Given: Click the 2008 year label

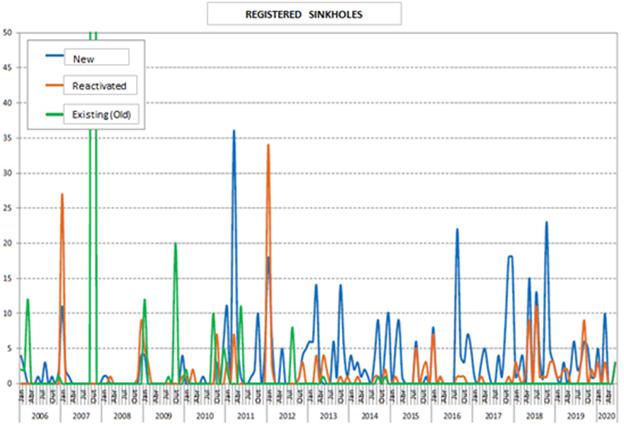Looking at the screenshot, I should click(122, 416).
